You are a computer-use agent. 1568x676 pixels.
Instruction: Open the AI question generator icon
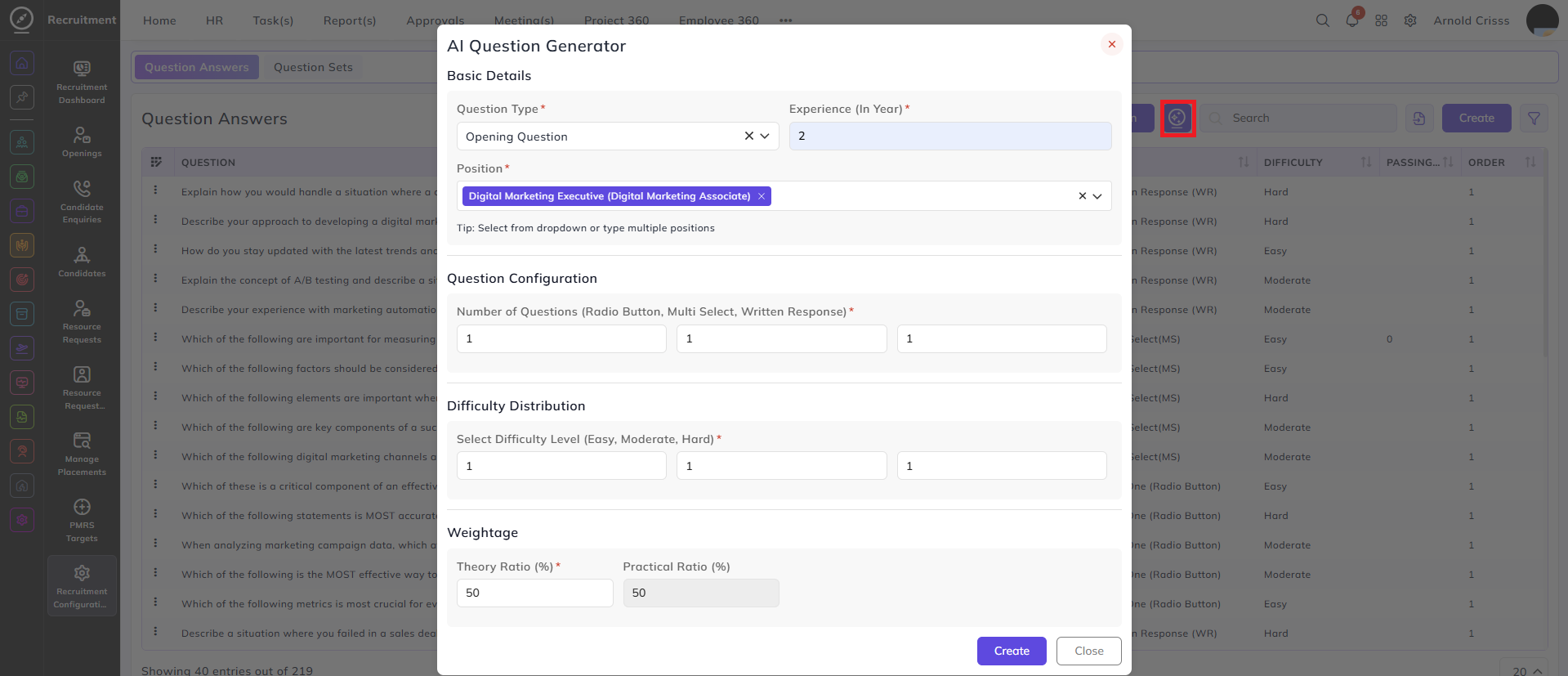coord(1177,119)
